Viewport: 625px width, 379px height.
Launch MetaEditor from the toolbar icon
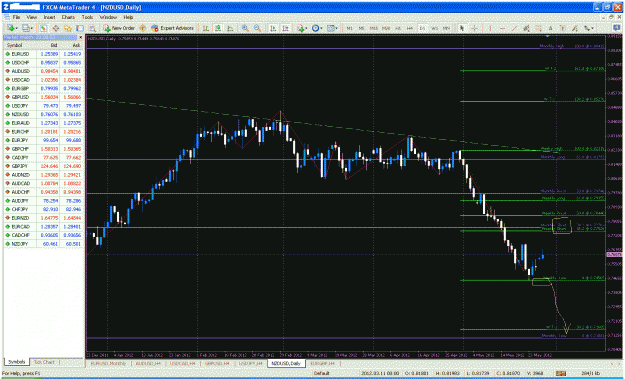[x=142, y=28]
